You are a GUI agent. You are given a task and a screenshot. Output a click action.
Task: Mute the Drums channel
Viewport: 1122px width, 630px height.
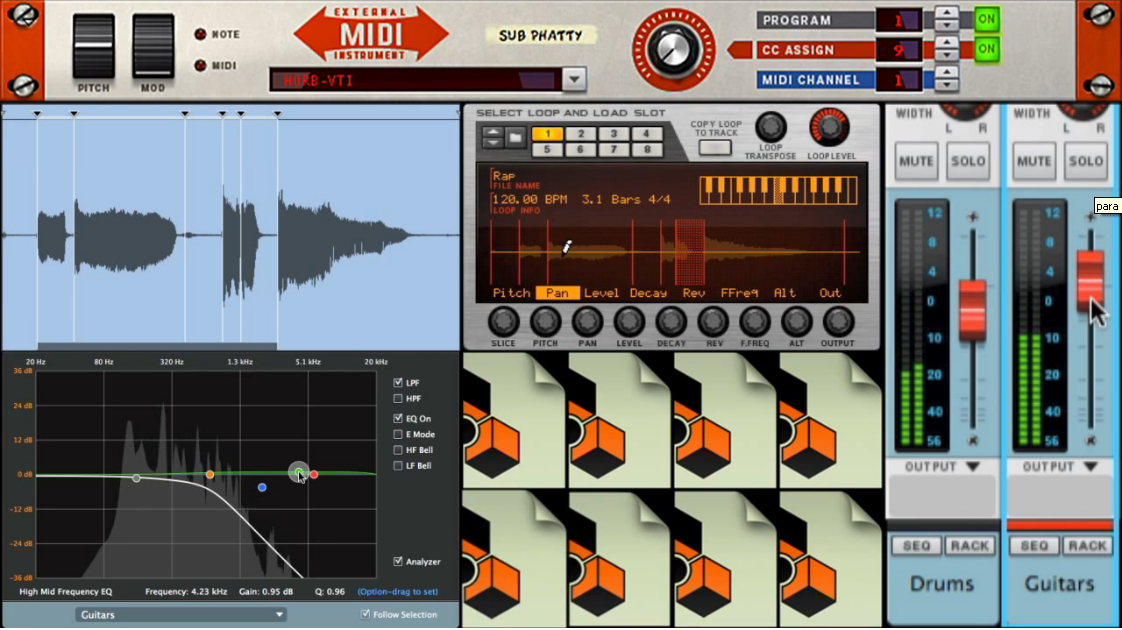tap(916, 161)
